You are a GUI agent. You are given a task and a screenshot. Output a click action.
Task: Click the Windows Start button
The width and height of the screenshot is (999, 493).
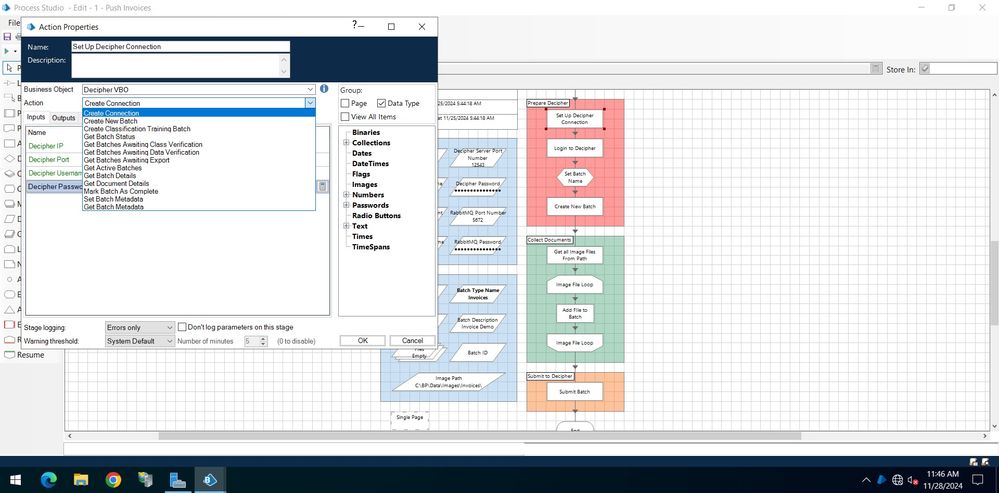pos(15,479)
